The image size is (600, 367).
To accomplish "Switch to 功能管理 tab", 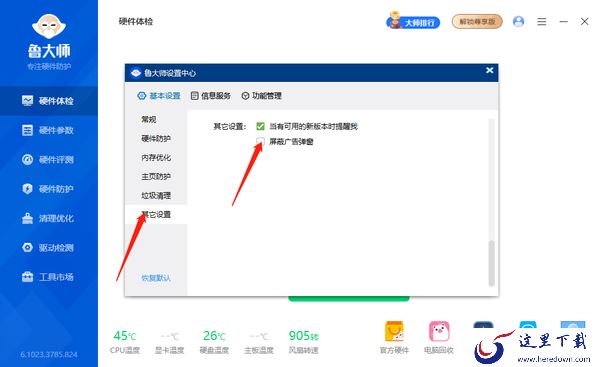I will click(261, 96).
